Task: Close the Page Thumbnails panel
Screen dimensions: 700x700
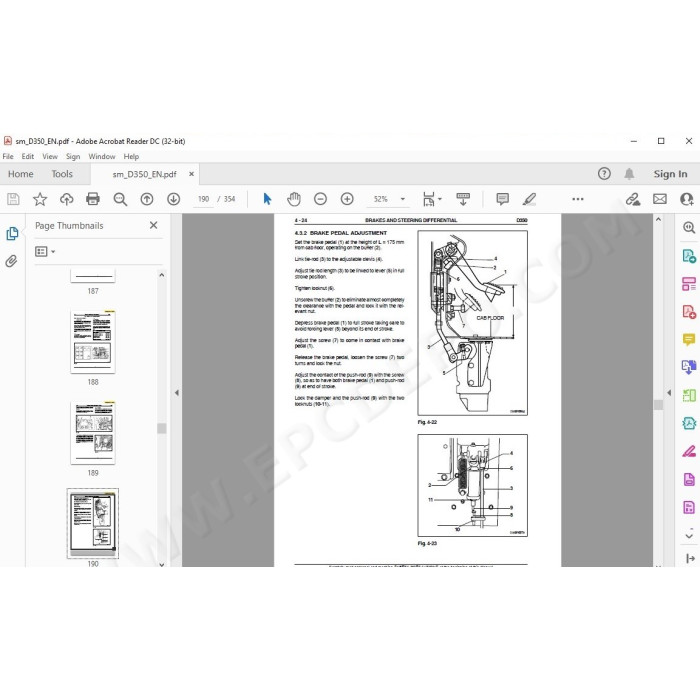Action: coord(154,225)
